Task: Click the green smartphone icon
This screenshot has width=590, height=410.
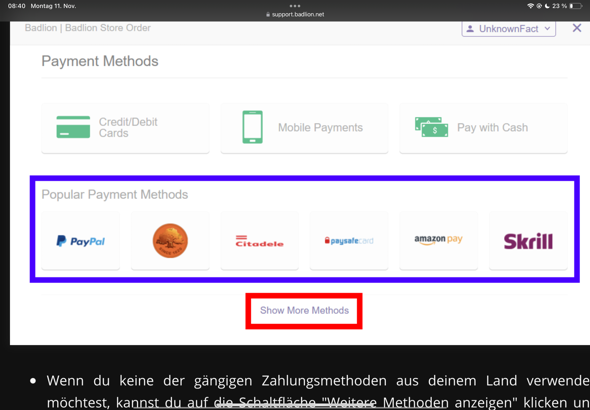Action: 252,127
